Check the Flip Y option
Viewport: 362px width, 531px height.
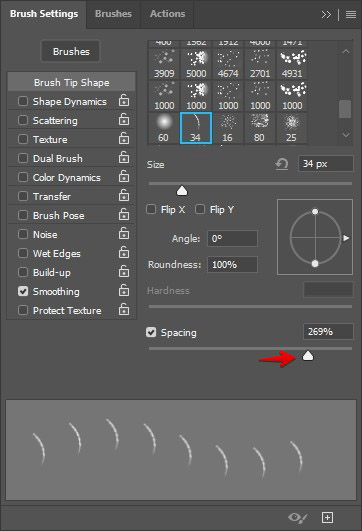click(x=200, y=209)
